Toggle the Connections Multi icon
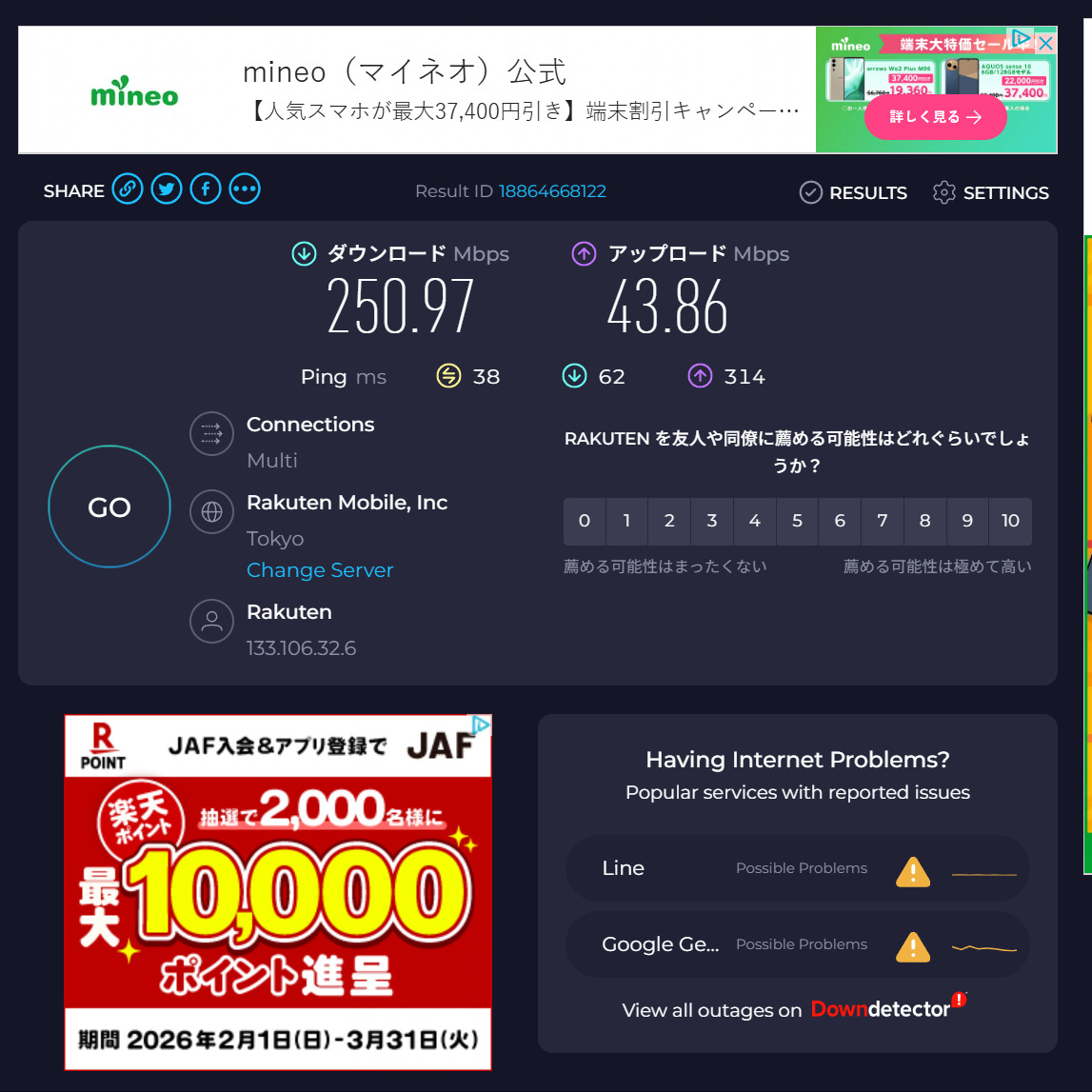This screenshot has height=1092, width=1092. tap(211, 434)
